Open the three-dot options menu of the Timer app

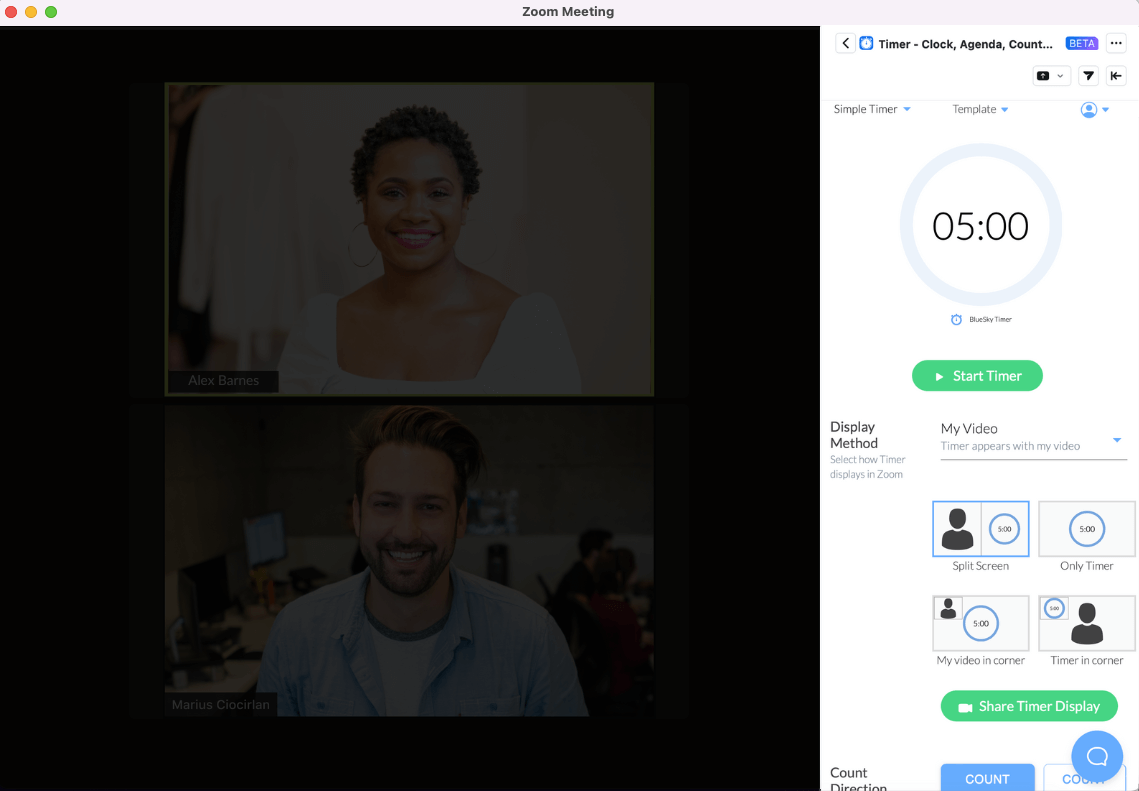(1116, 43)
